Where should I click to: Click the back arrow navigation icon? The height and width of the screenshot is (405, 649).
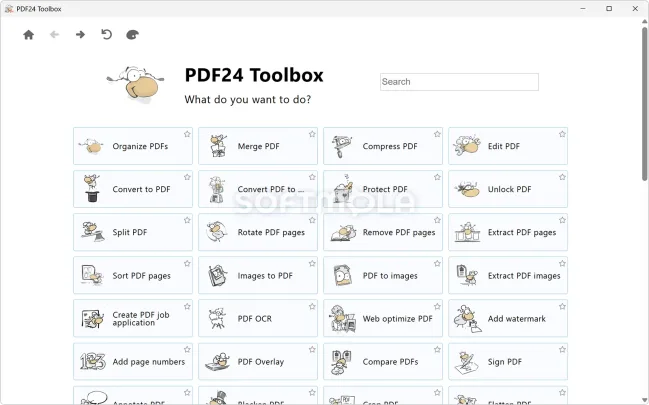[54, 35]
